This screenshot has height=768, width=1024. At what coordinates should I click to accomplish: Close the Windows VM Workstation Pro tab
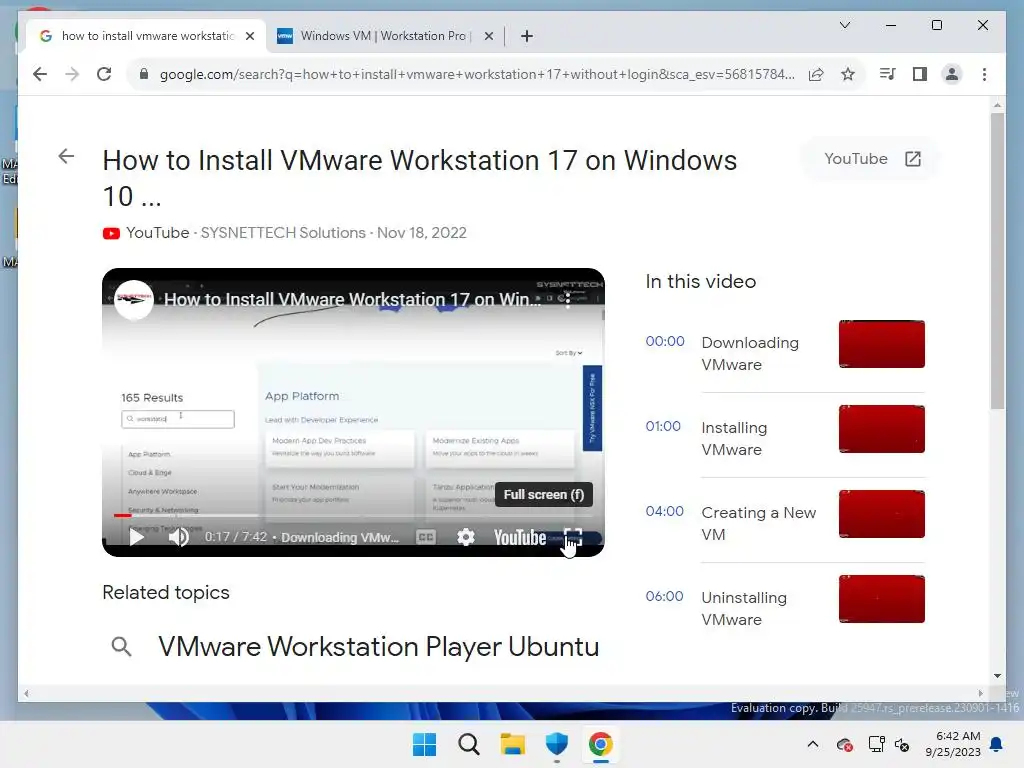pyautogui.click(x=488, y=36)
